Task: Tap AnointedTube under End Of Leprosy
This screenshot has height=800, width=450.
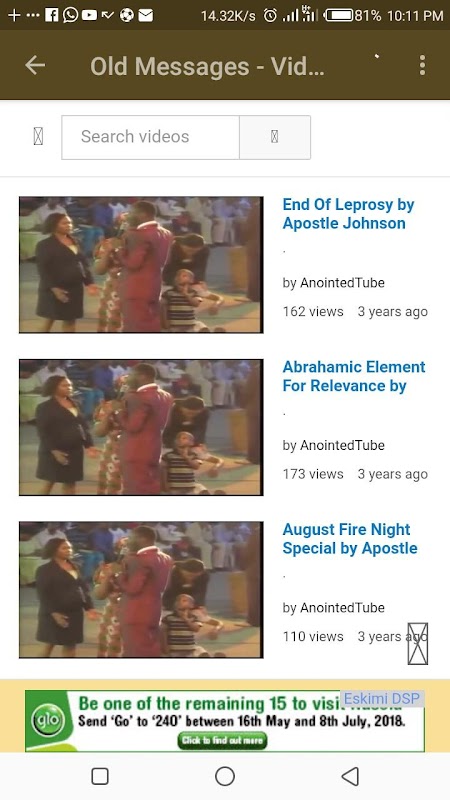Action: 342,283
